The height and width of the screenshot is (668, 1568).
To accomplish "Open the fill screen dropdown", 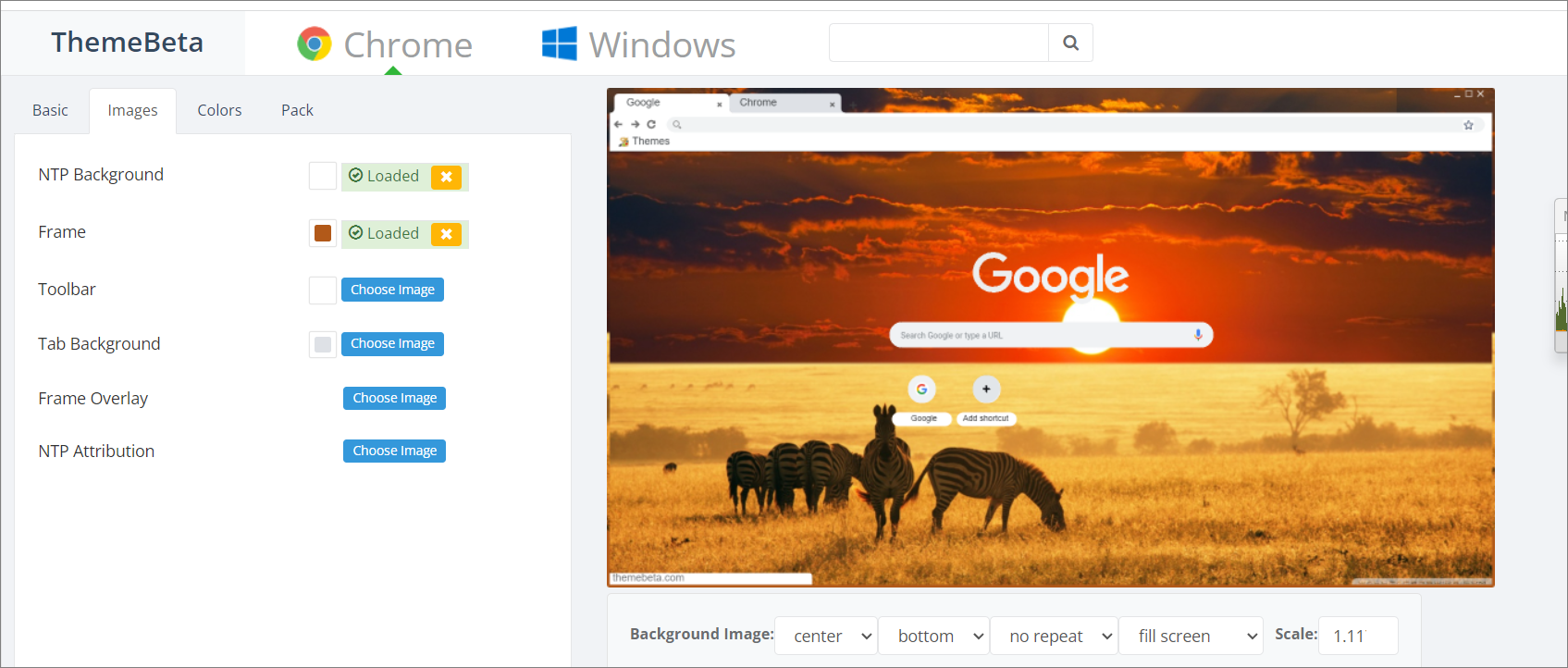I will 1191,636.
